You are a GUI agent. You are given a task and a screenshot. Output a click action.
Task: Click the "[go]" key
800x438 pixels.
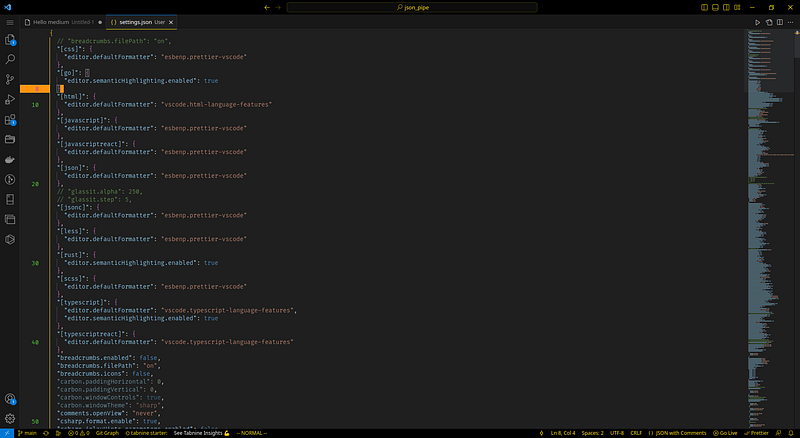point(69,73)
